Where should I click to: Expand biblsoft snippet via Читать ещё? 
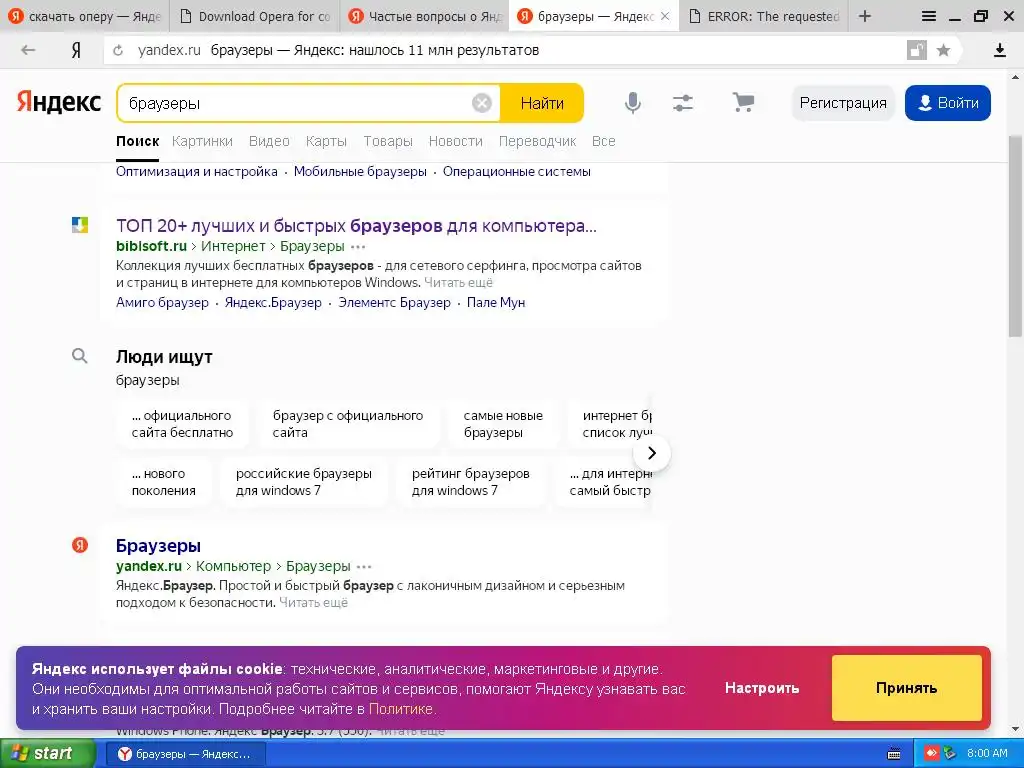pyautogui.click(x=458, y=283)
